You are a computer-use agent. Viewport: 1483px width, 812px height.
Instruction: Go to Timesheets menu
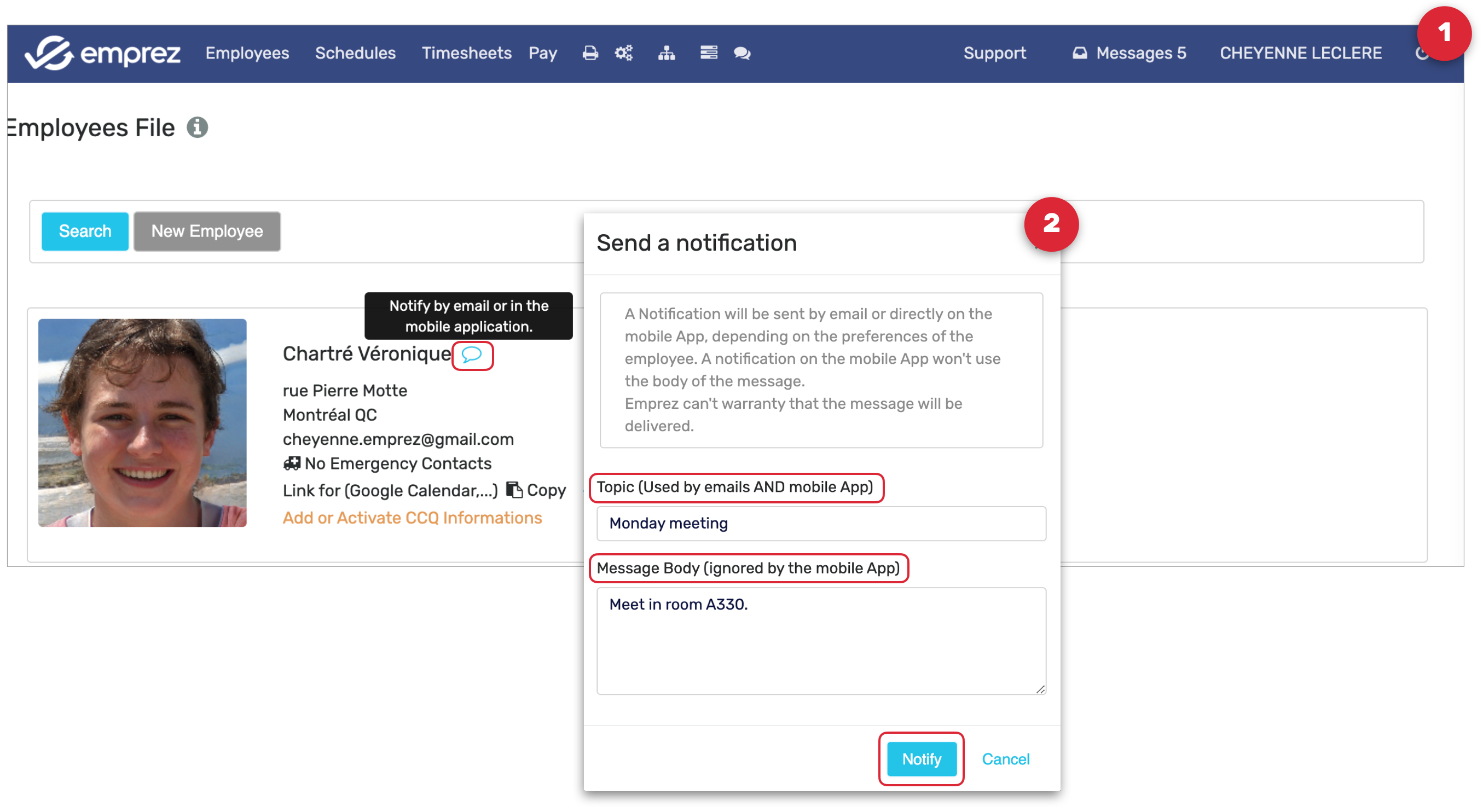point(466,53)
